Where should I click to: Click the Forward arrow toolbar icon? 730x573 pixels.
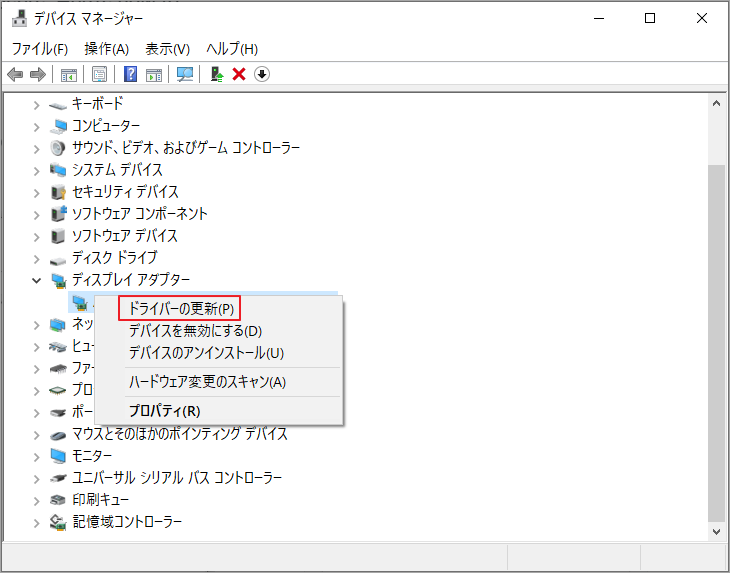38,74
